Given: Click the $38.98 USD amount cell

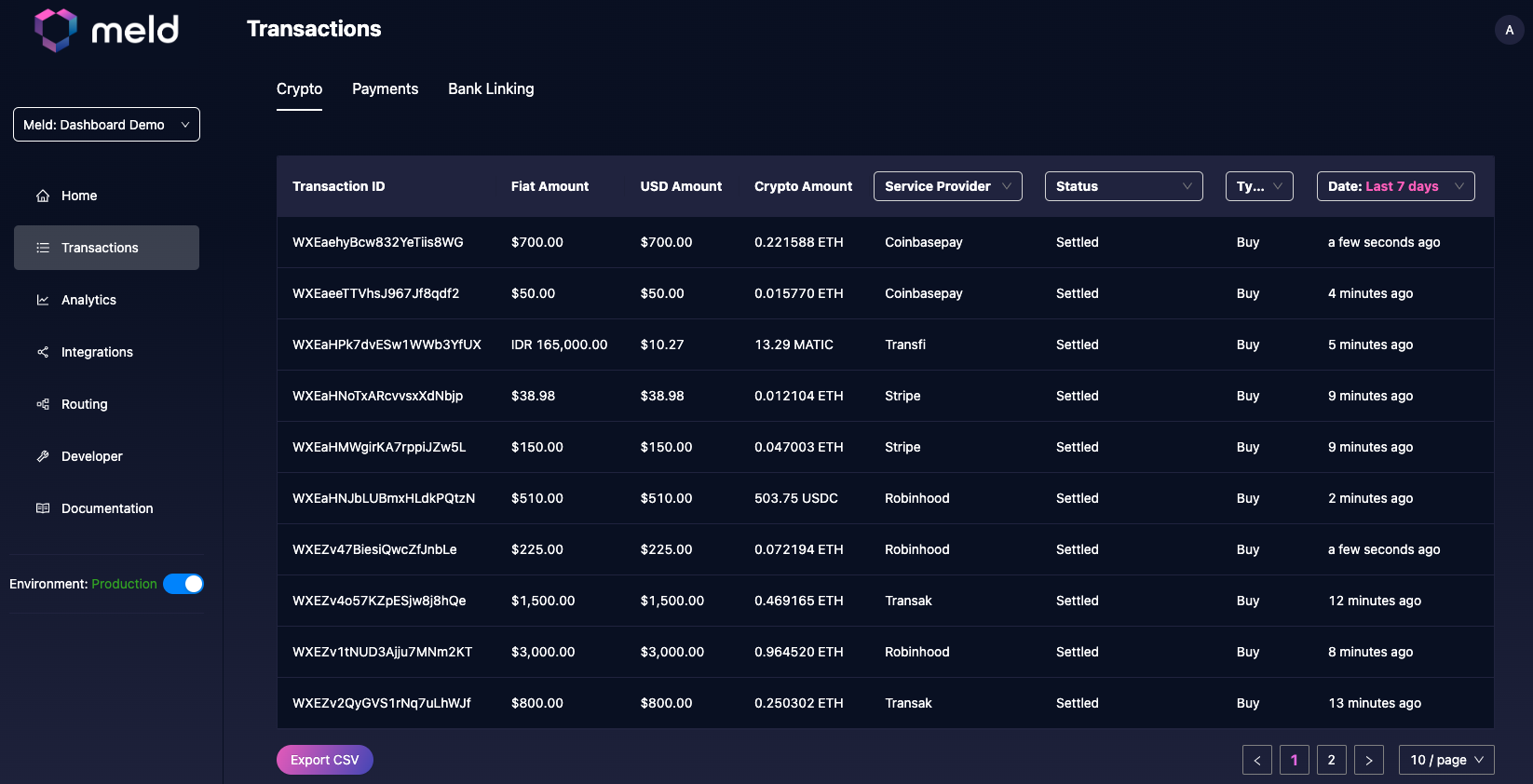Looking at the screenshot, I should [662, 396].
